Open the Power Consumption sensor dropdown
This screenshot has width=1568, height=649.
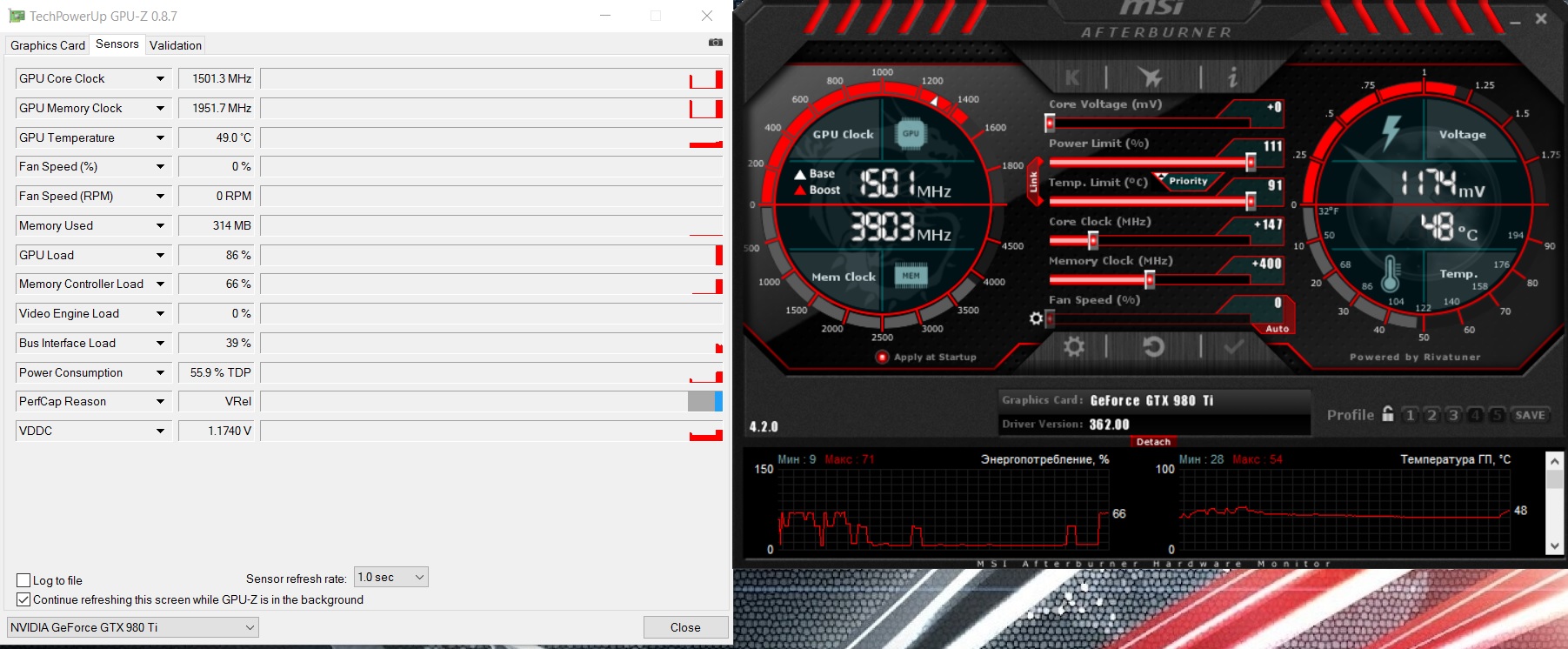point(160,372)
